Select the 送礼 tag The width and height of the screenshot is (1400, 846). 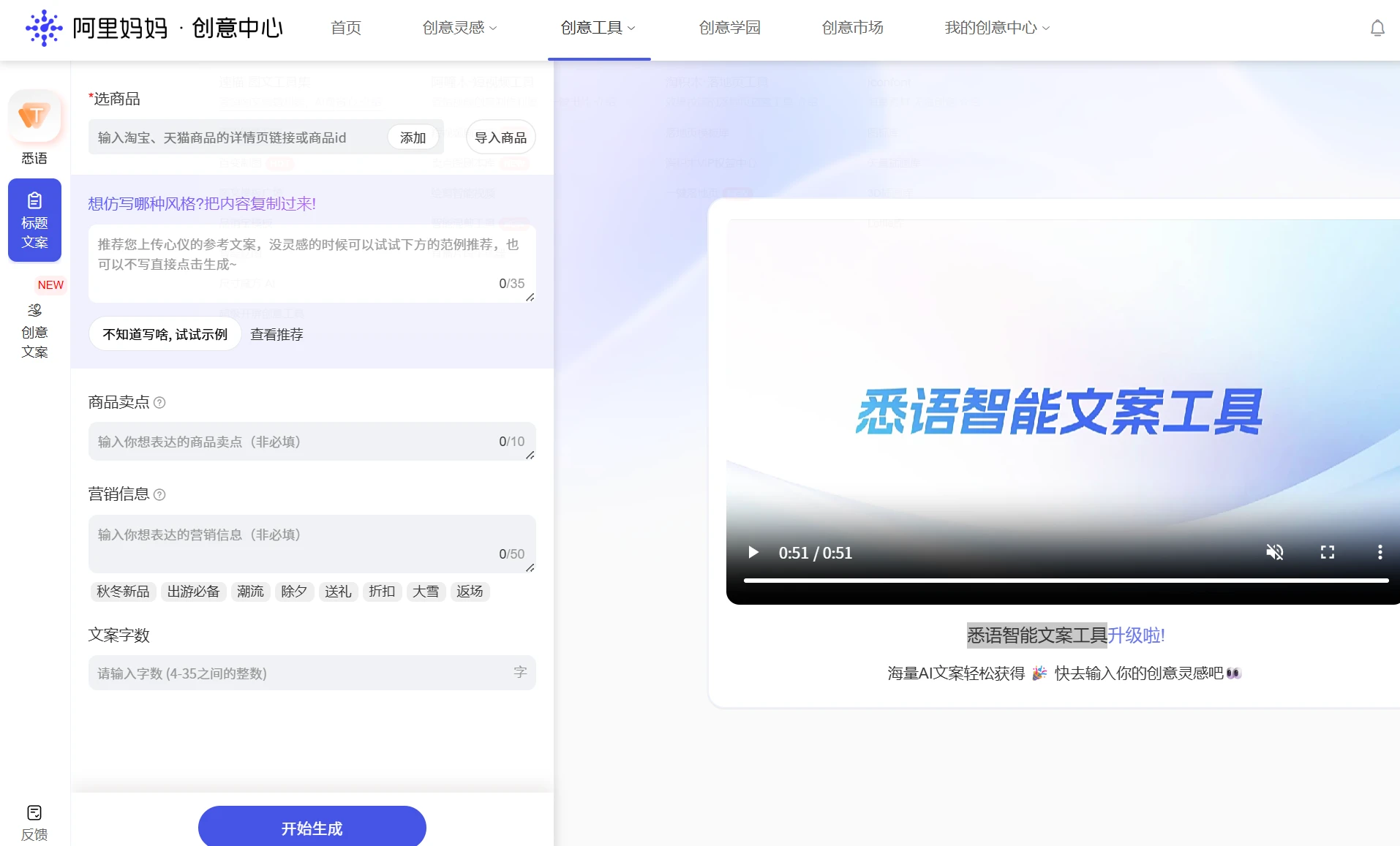point(338,592)
